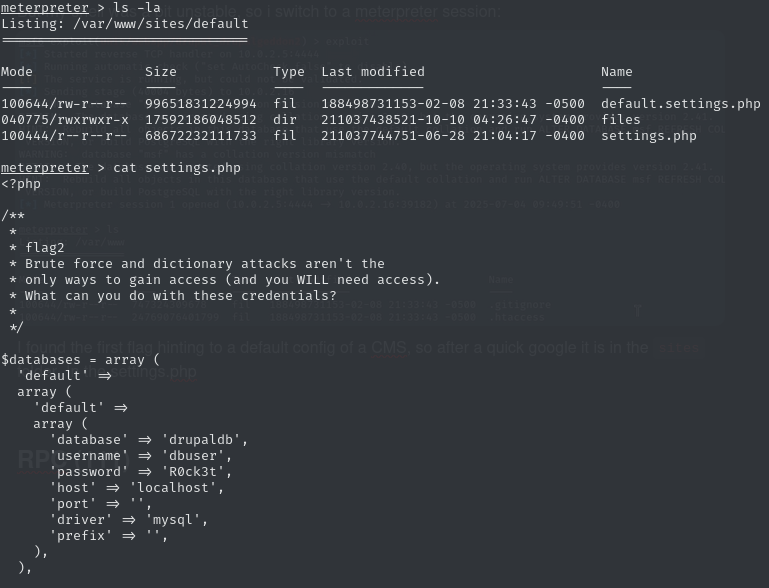The height and width of the screenshot is (588, 769).
Task: Click the Name column header
Action: tap(617, 72)
